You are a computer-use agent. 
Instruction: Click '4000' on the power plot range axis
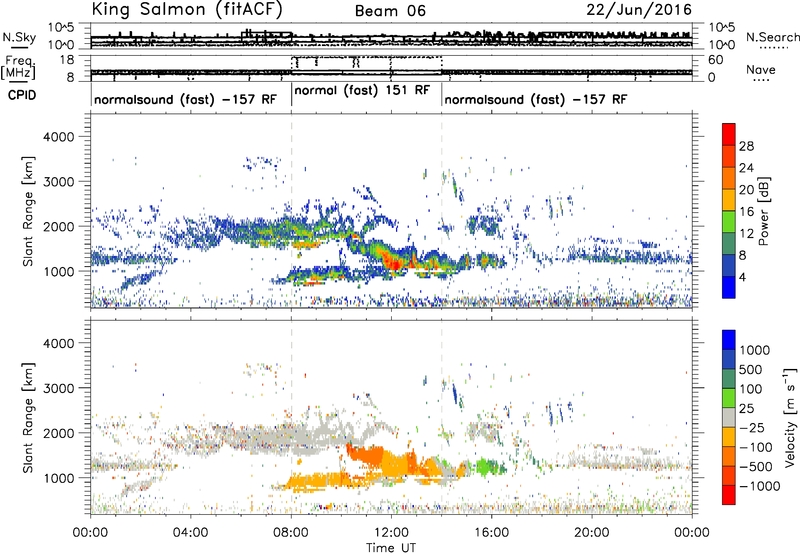point(58,137)
